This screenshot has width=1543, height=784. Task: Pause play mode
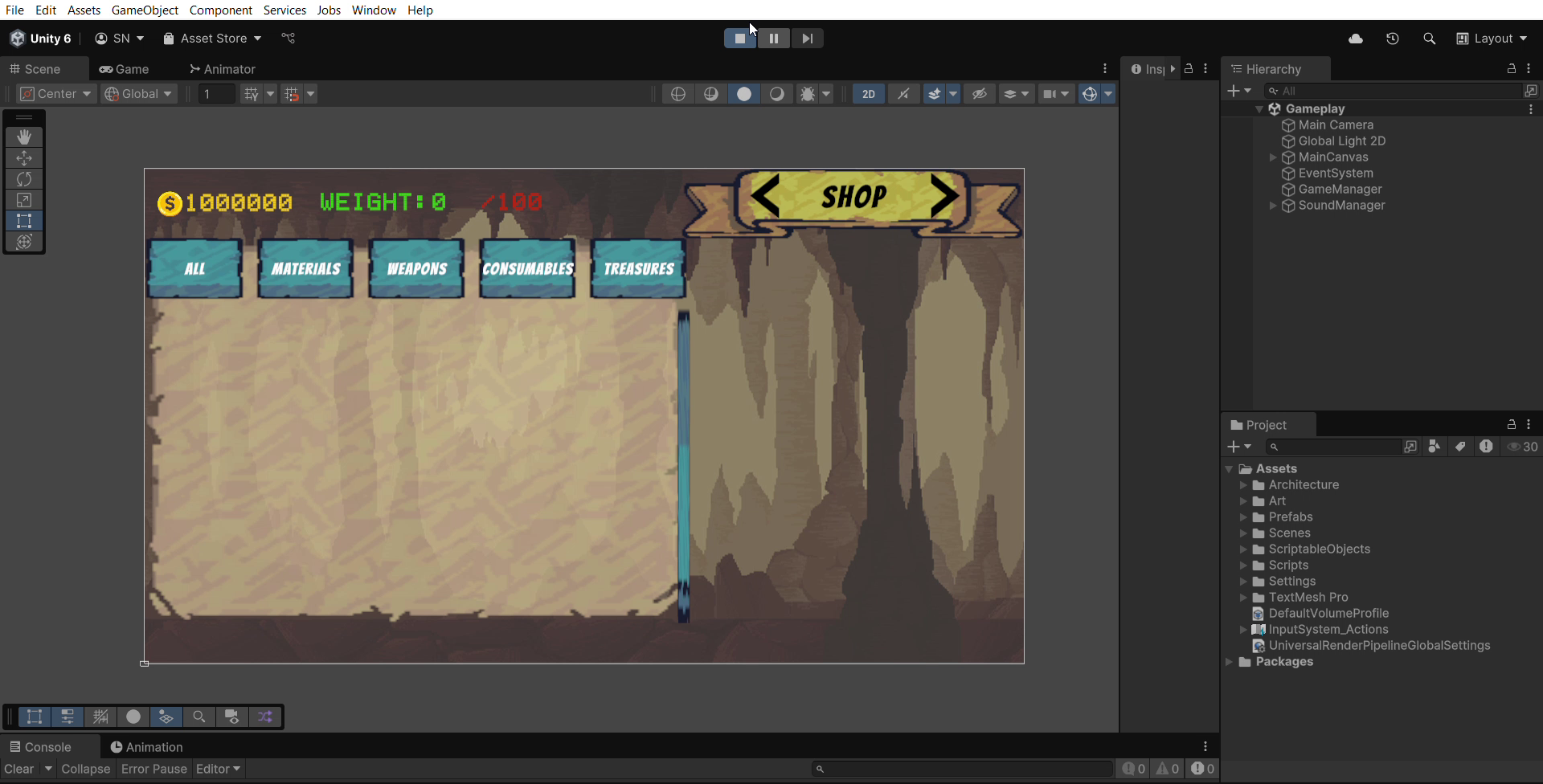(774, 39)
